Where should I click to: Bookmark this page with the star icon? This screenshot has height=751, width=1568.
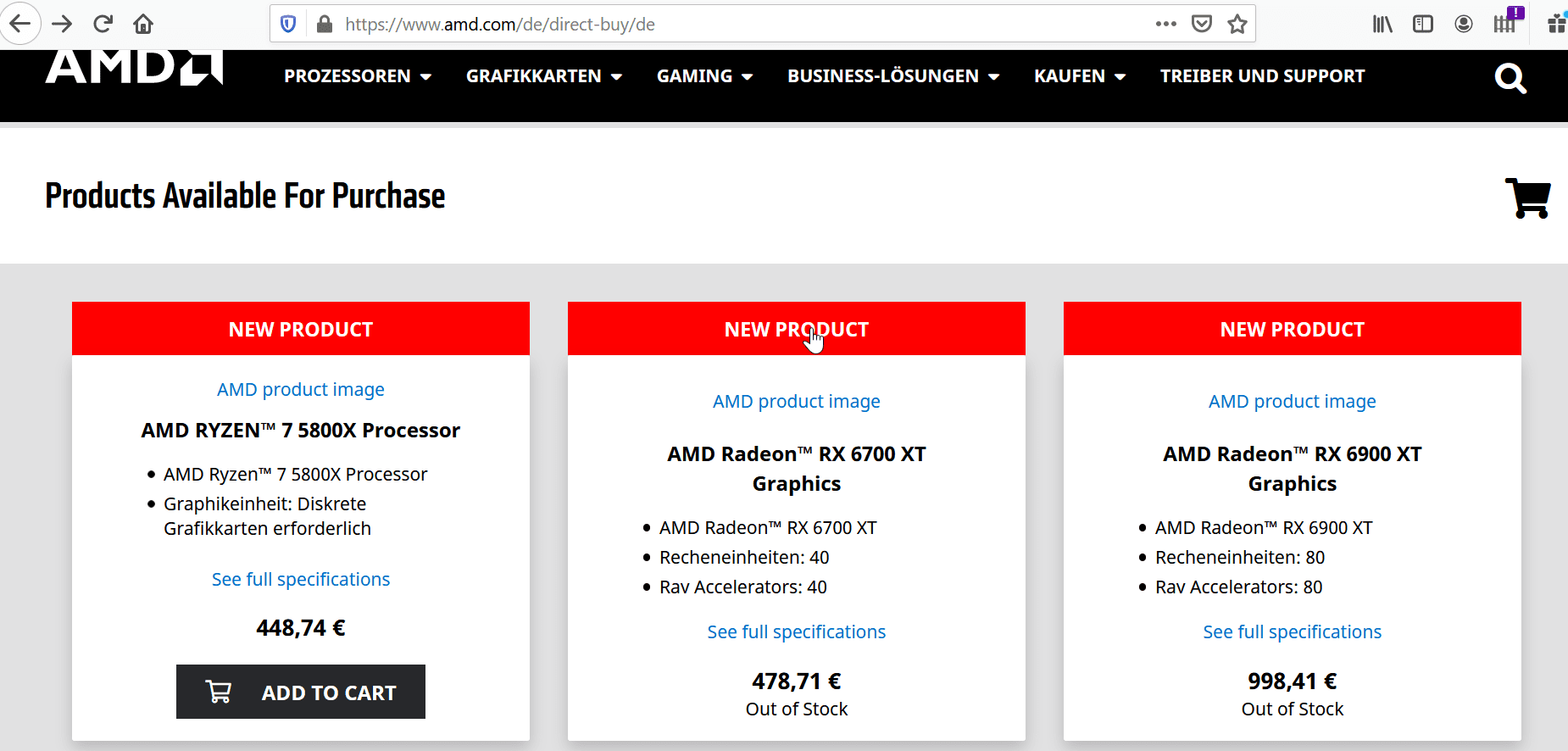[x=1237, y=24]
